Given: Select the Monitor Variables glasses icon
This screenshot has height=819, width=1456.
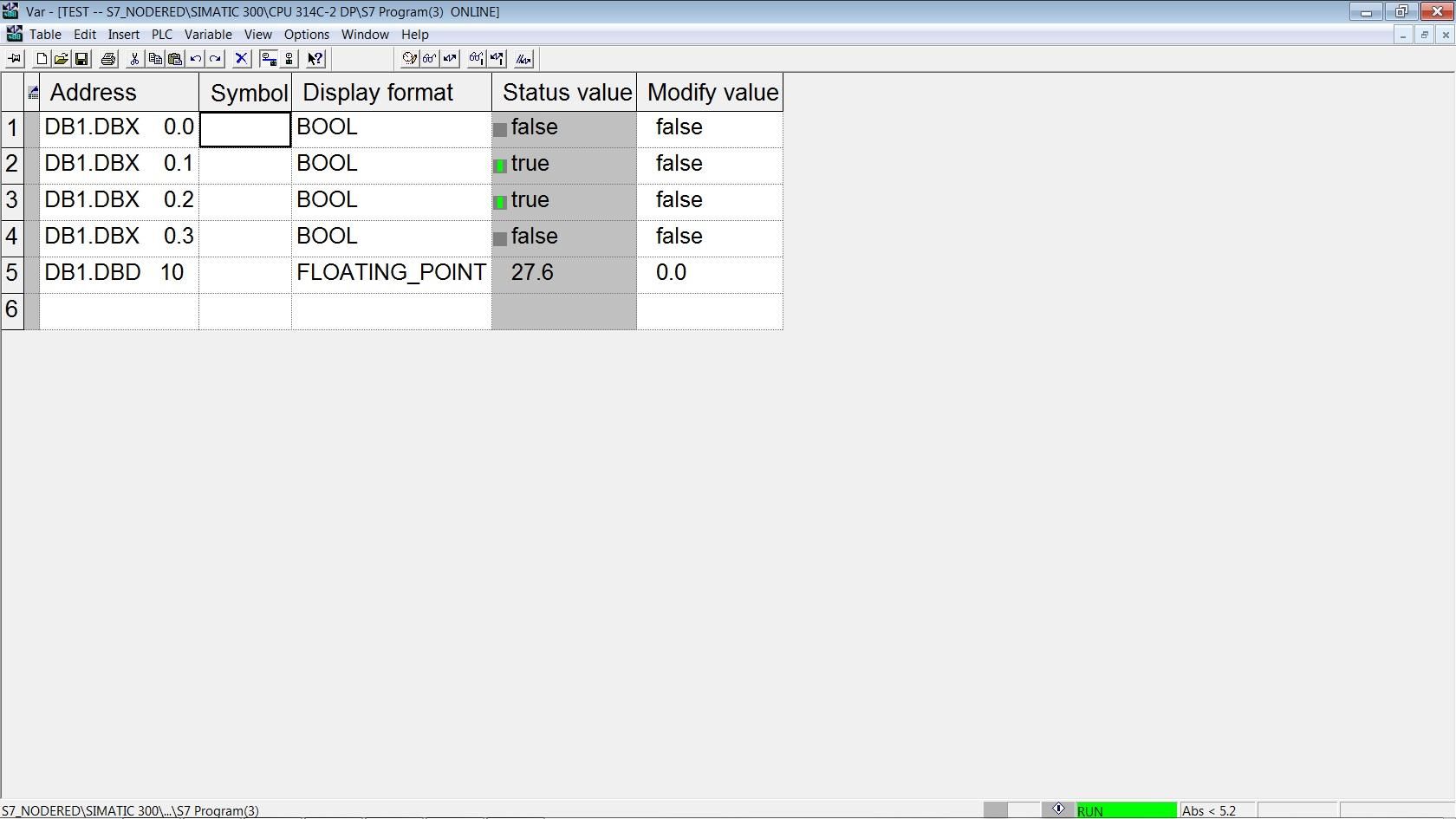Looking at the screenshot, I should point(430,58).
